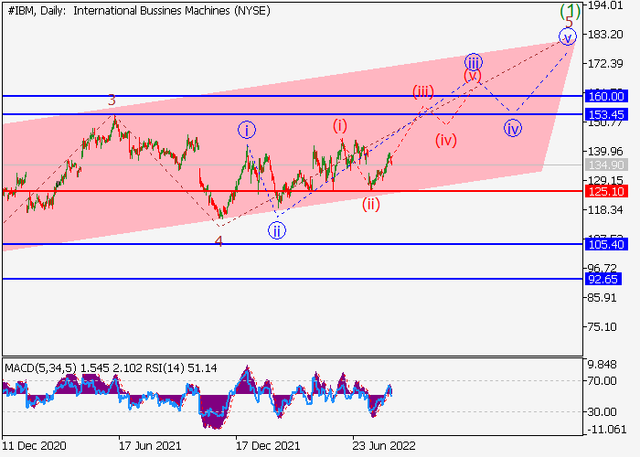Select the red (iv) wave label
The height and width of the screenshot is (457, 640).
point(446,139)
